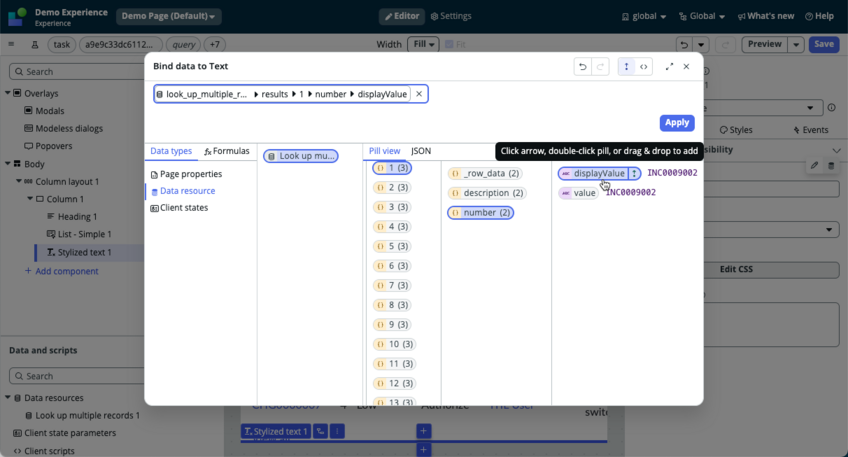This screenshot has width=848, height=457.
Task: Collapse the Overlays tree section
Action: [x=8, y=93]
